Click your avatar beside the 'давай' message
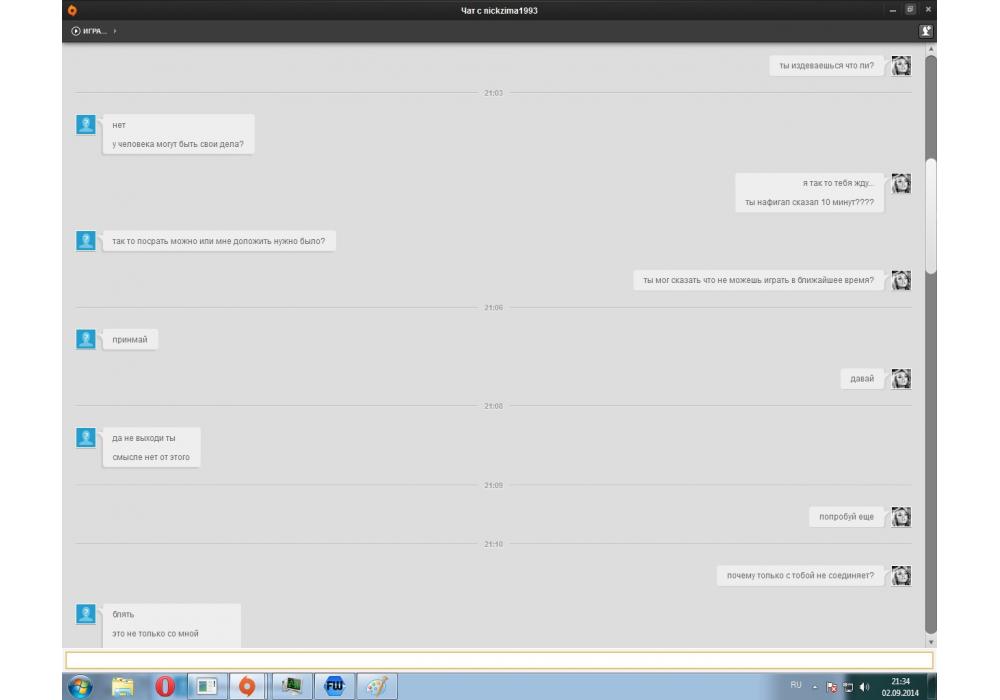 (901, 379)
